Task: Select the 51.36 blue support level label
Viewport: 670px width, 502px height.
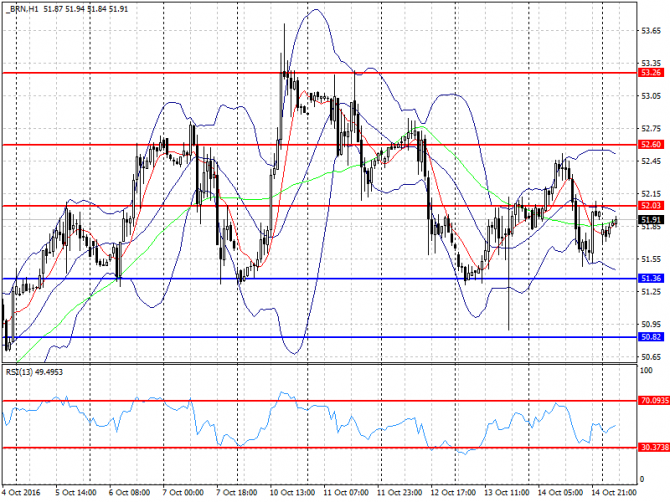Action: (x=651, y=279)
